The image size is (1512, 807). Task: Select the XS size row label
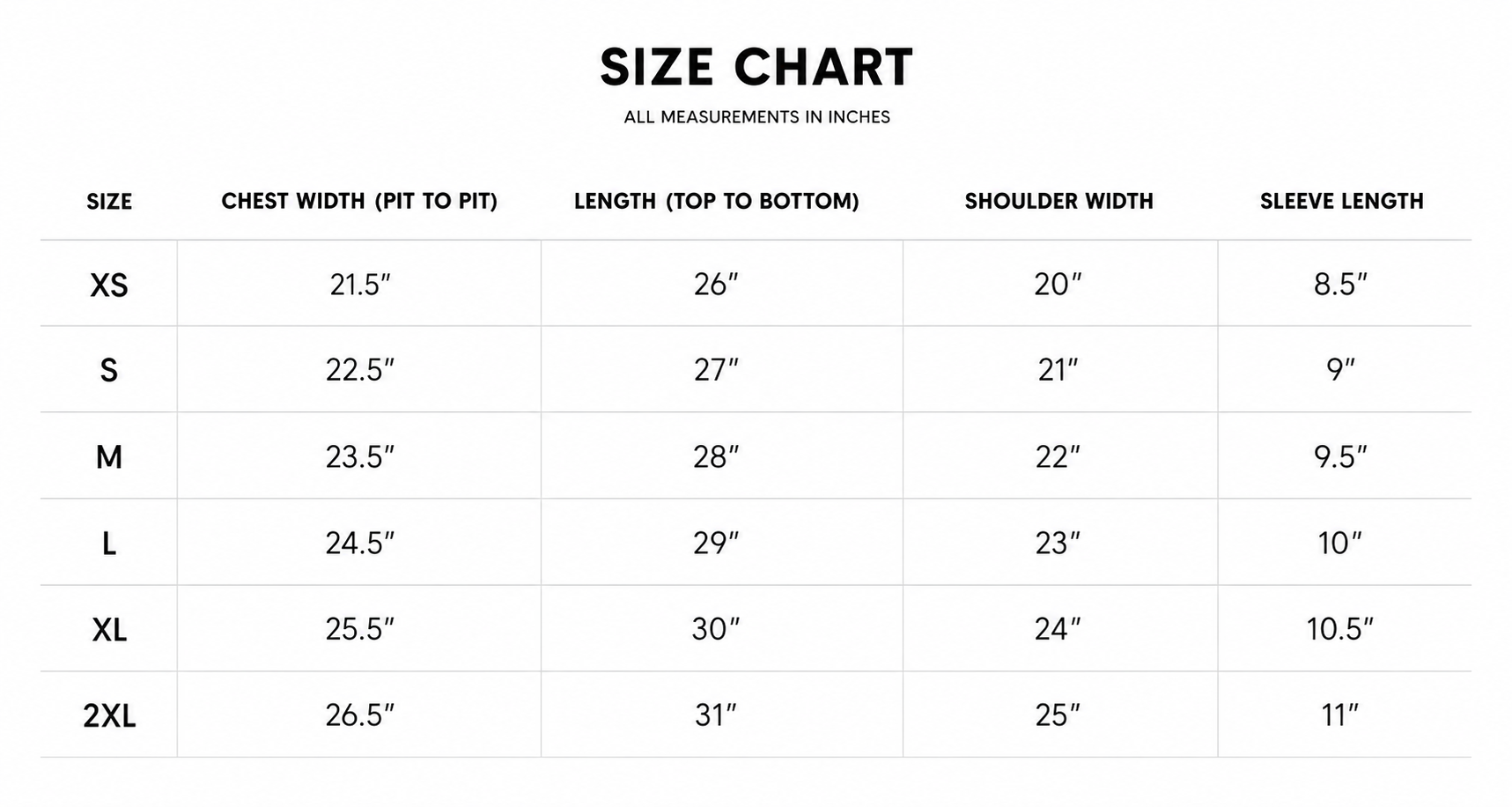(x=109, y=285)
